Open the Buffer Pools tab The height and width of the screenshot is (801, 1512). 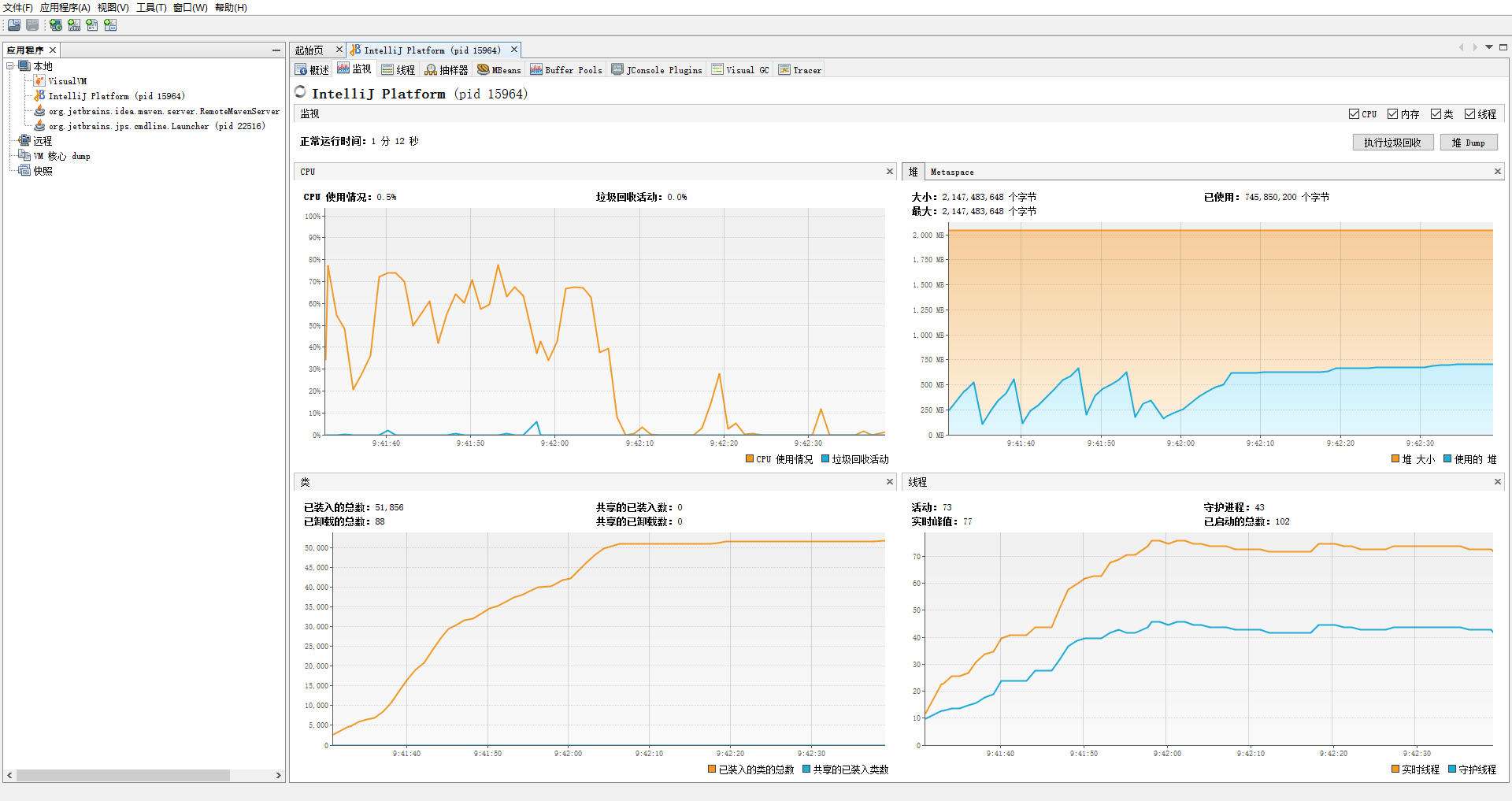pyautogui.click(x=566, y=70)
